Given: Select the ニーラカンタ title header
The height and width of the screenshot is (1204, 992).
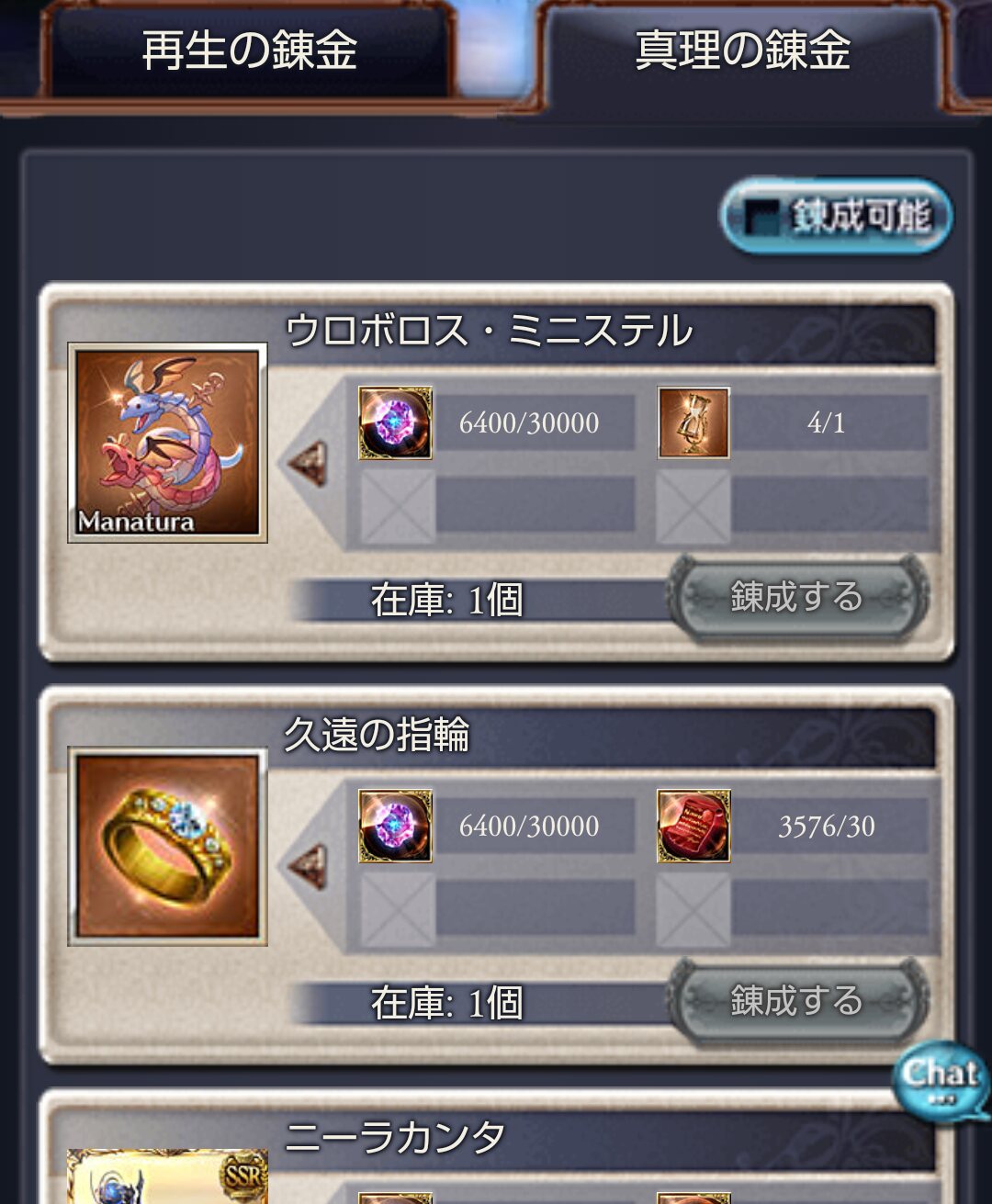Looking at the screenshot, I should pyautogui.click(x=395, y=1137).
